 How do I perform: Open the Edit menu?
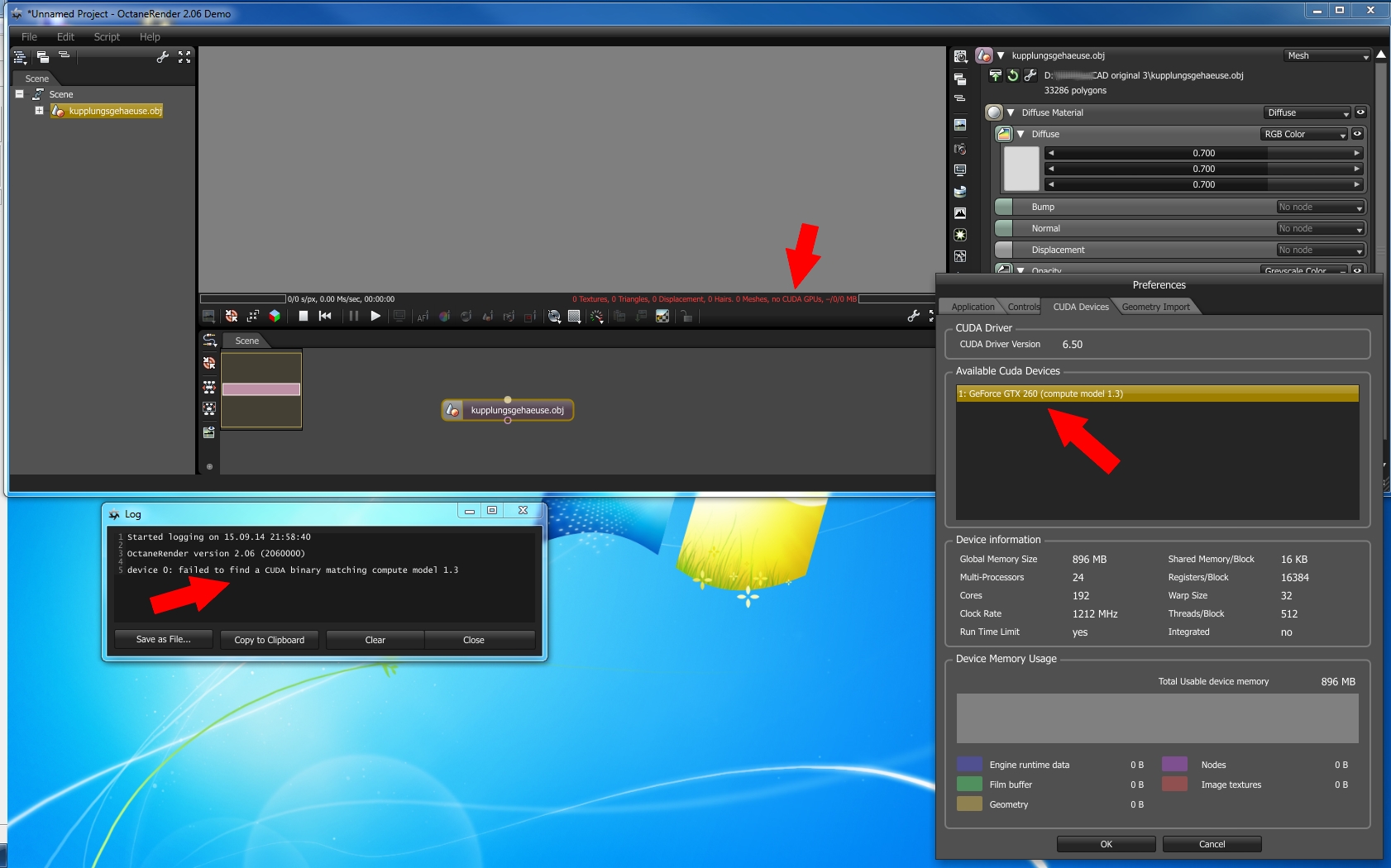point(65,37)
